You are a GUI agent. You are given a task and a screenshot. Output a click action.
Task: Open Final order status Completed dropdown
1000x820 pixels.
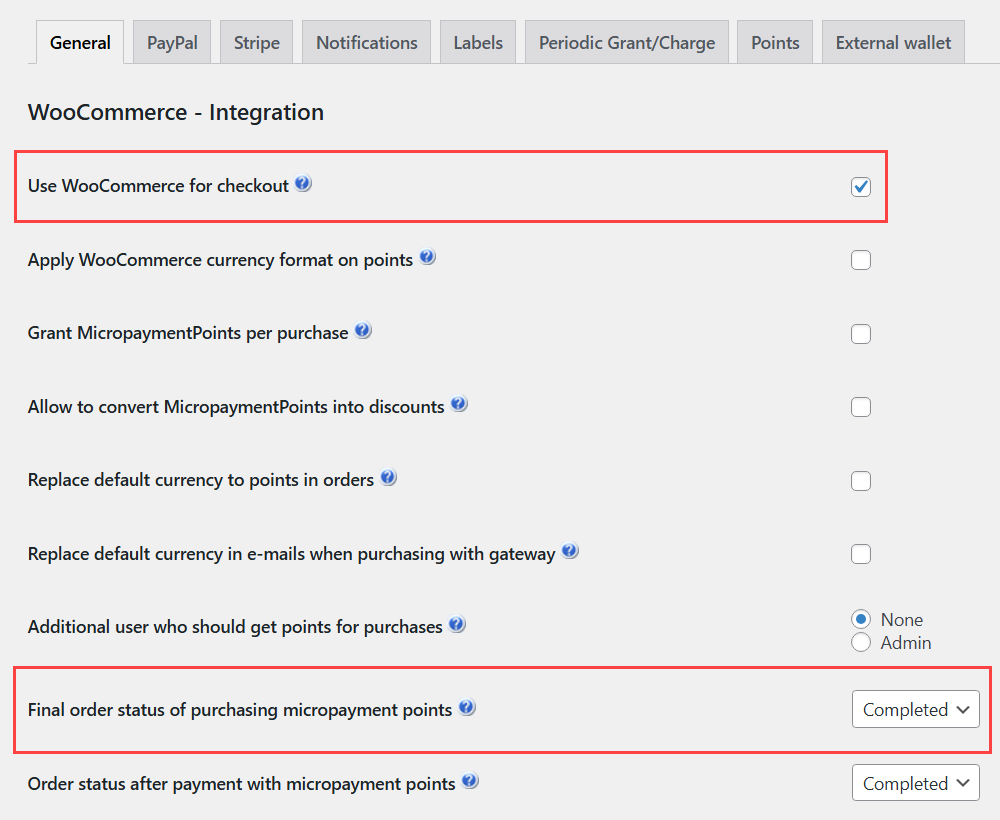[x=916, y=709]
